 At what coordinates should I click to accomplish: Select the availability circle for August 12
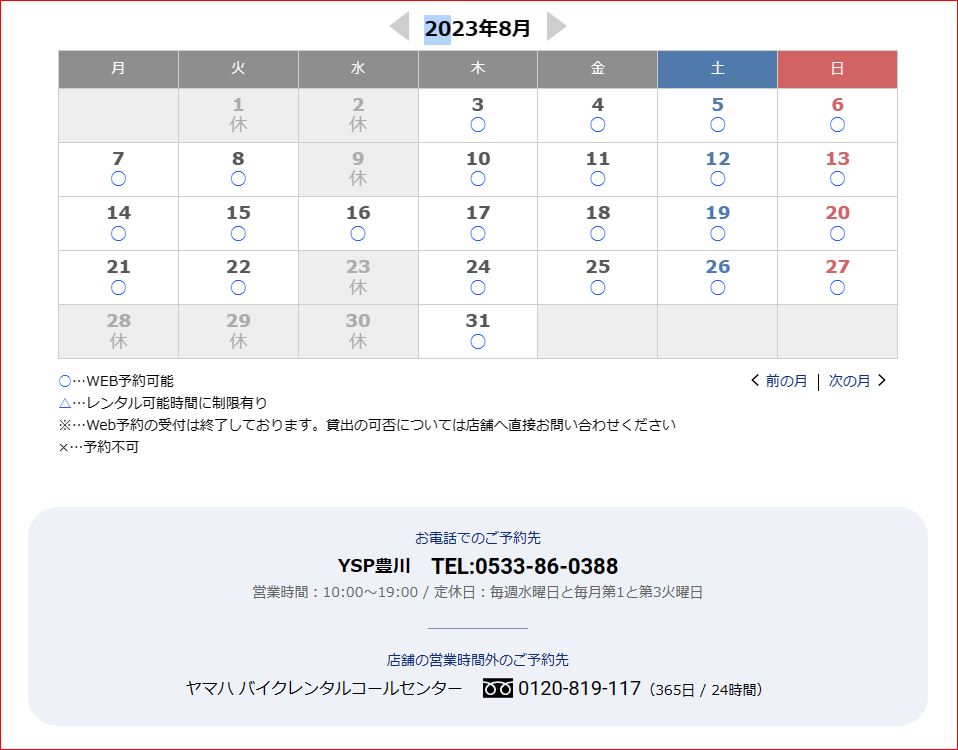click(717, 179)
